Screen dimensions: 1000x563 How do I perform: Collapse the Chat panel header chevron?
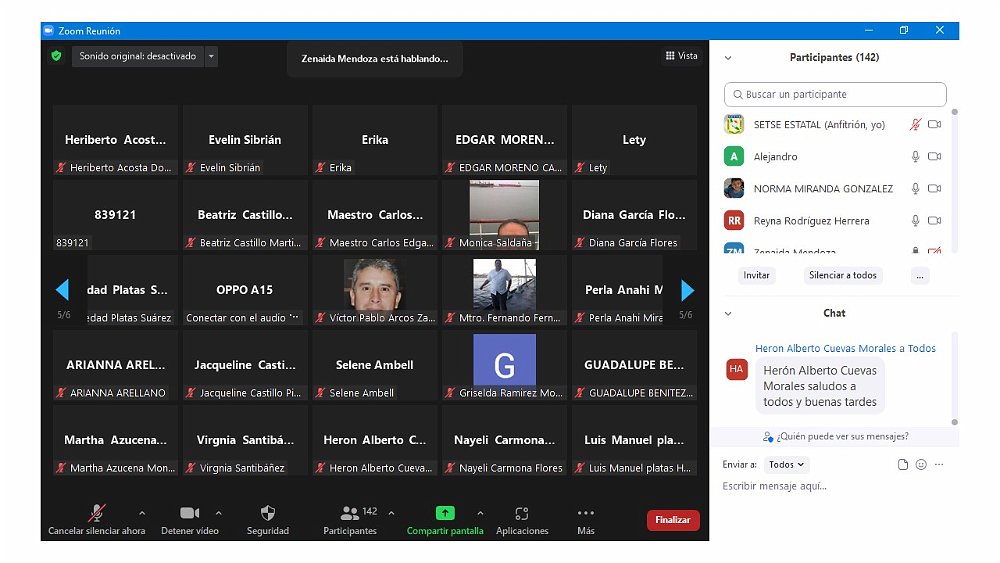(728, 313)
